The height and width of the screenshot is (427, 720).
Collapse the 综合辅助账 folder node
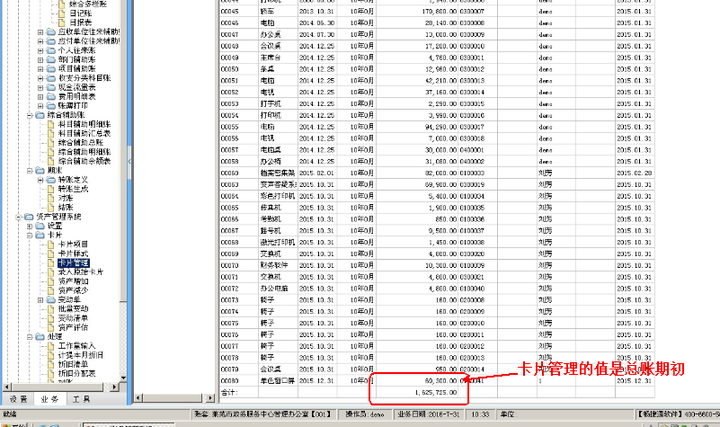point(29,115)
